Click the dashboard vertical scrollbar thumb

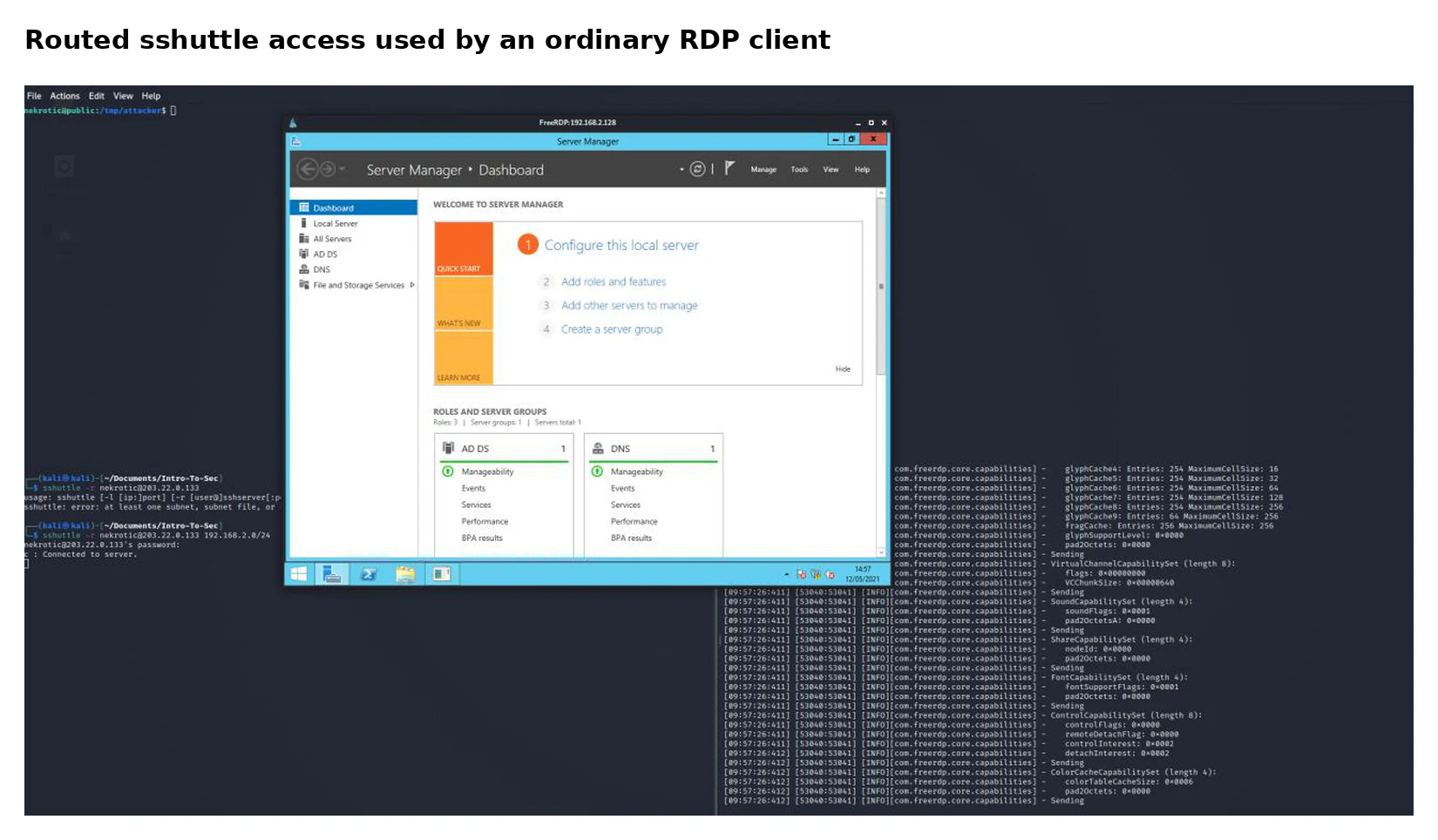[x=881, y=286]
